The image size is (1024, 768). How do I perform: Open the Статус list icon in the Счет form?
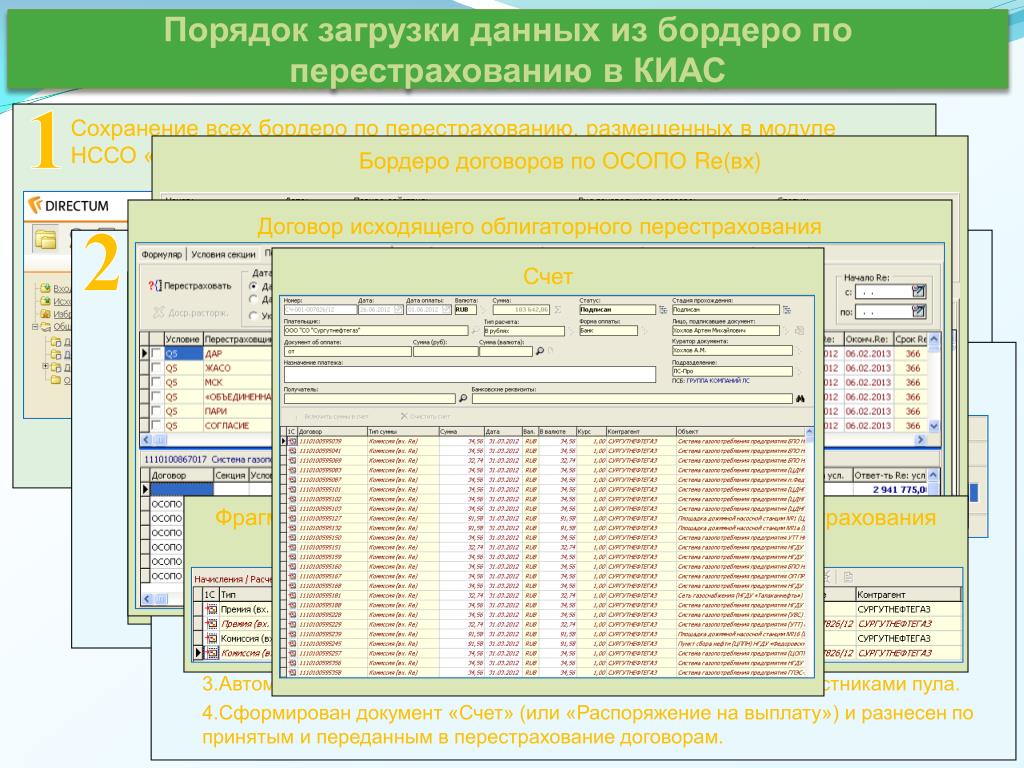tap(663, 310)
